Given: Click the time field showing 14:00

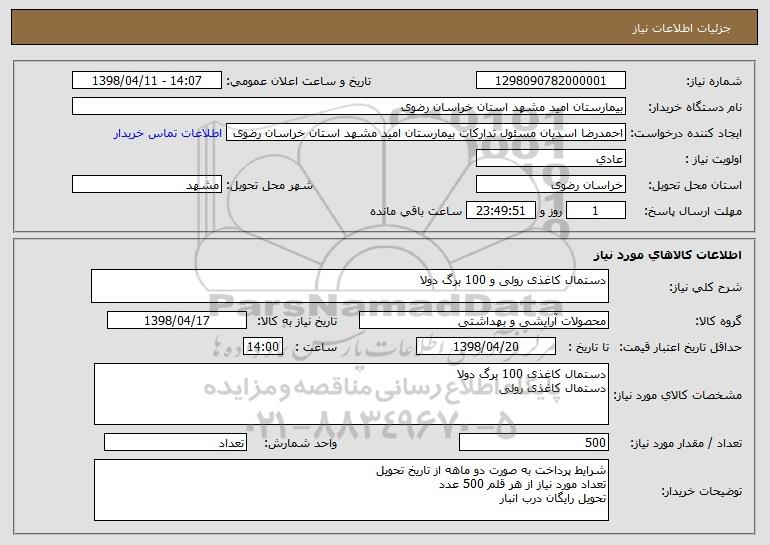Looking at the screenshot, I should pos(263,347).
